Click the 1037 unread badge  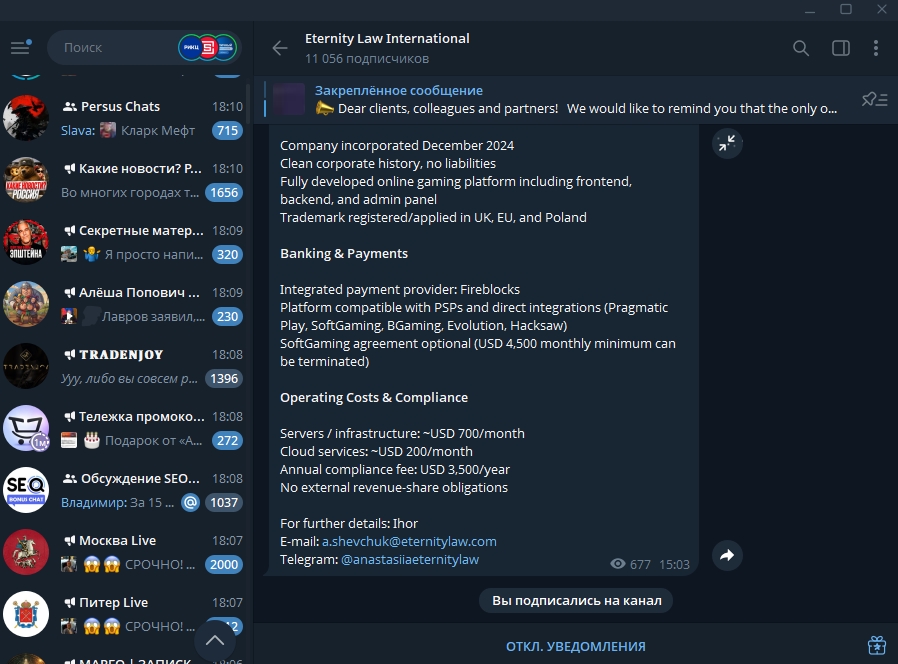tap(224, 502)
